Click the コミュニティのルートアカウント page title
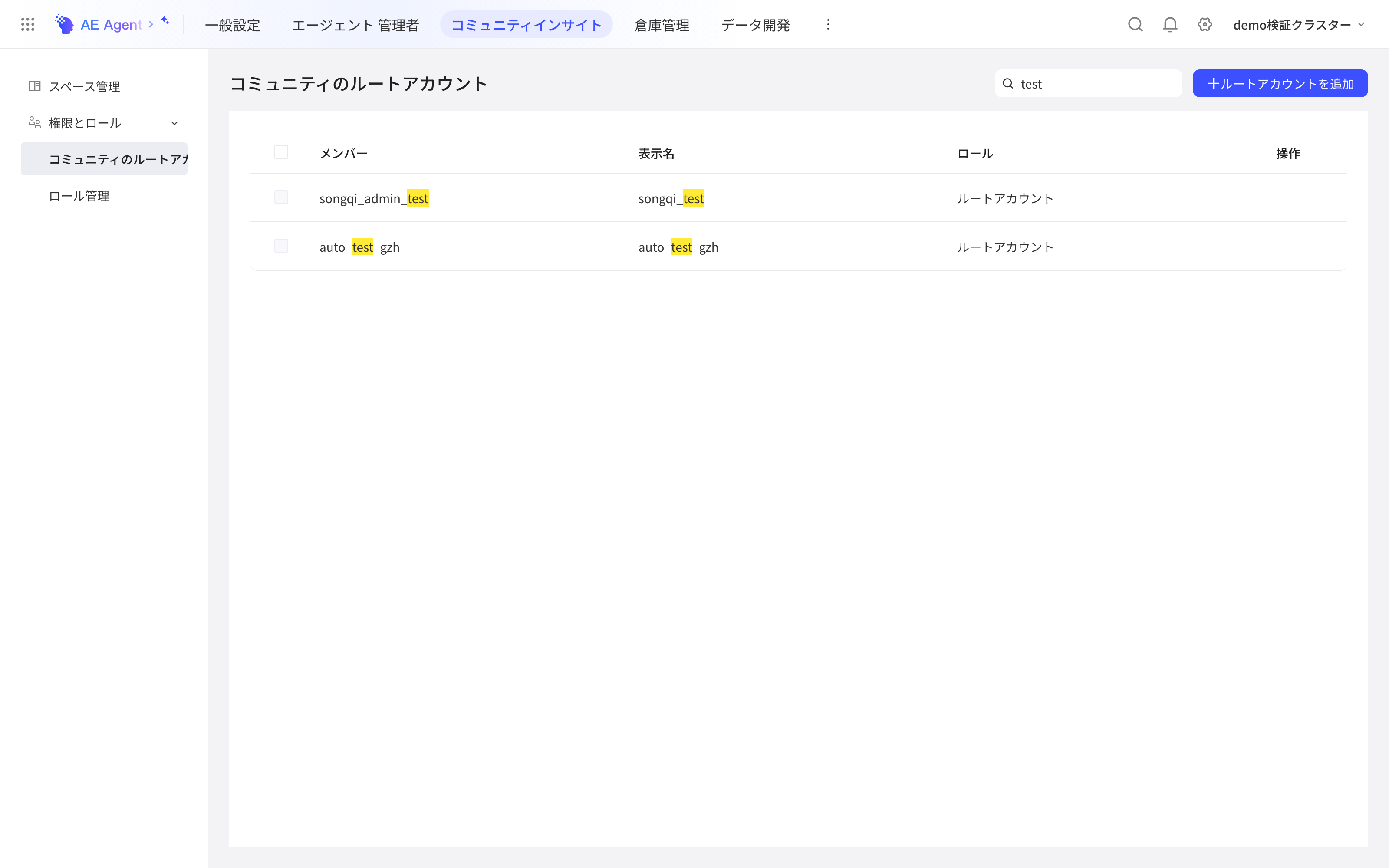 pos(359,84)
